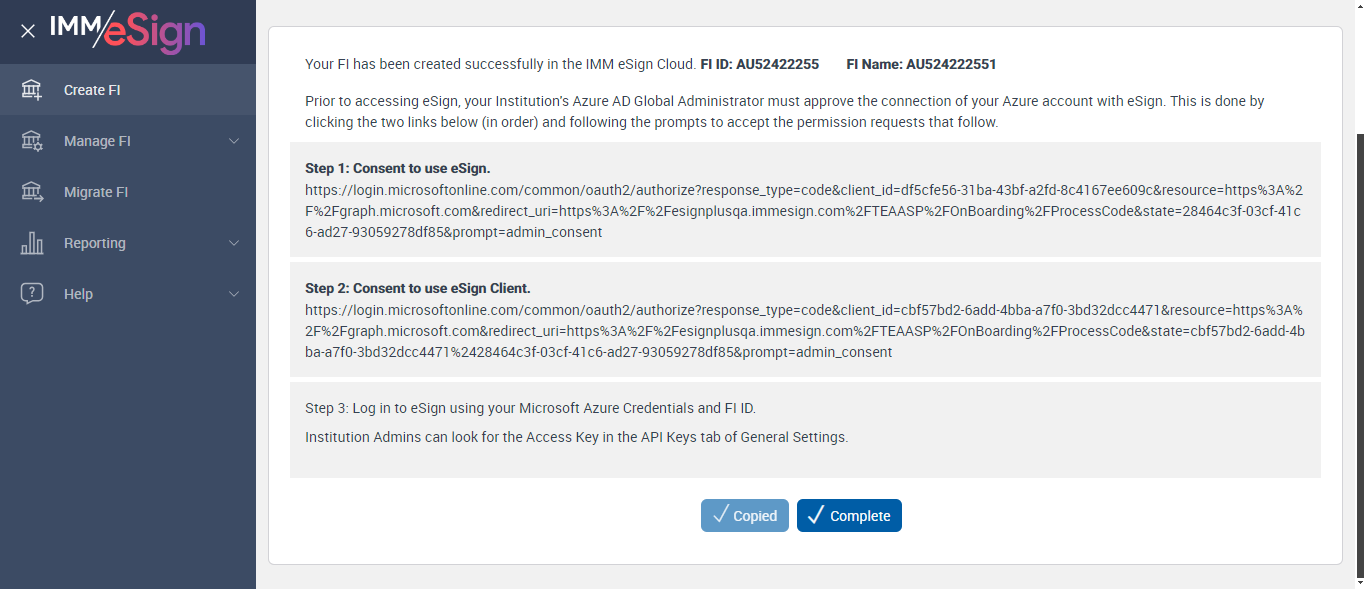Screen dimensions: 1366x589
Task: Expand the Help submenu chevron
Action: point(234,294)
